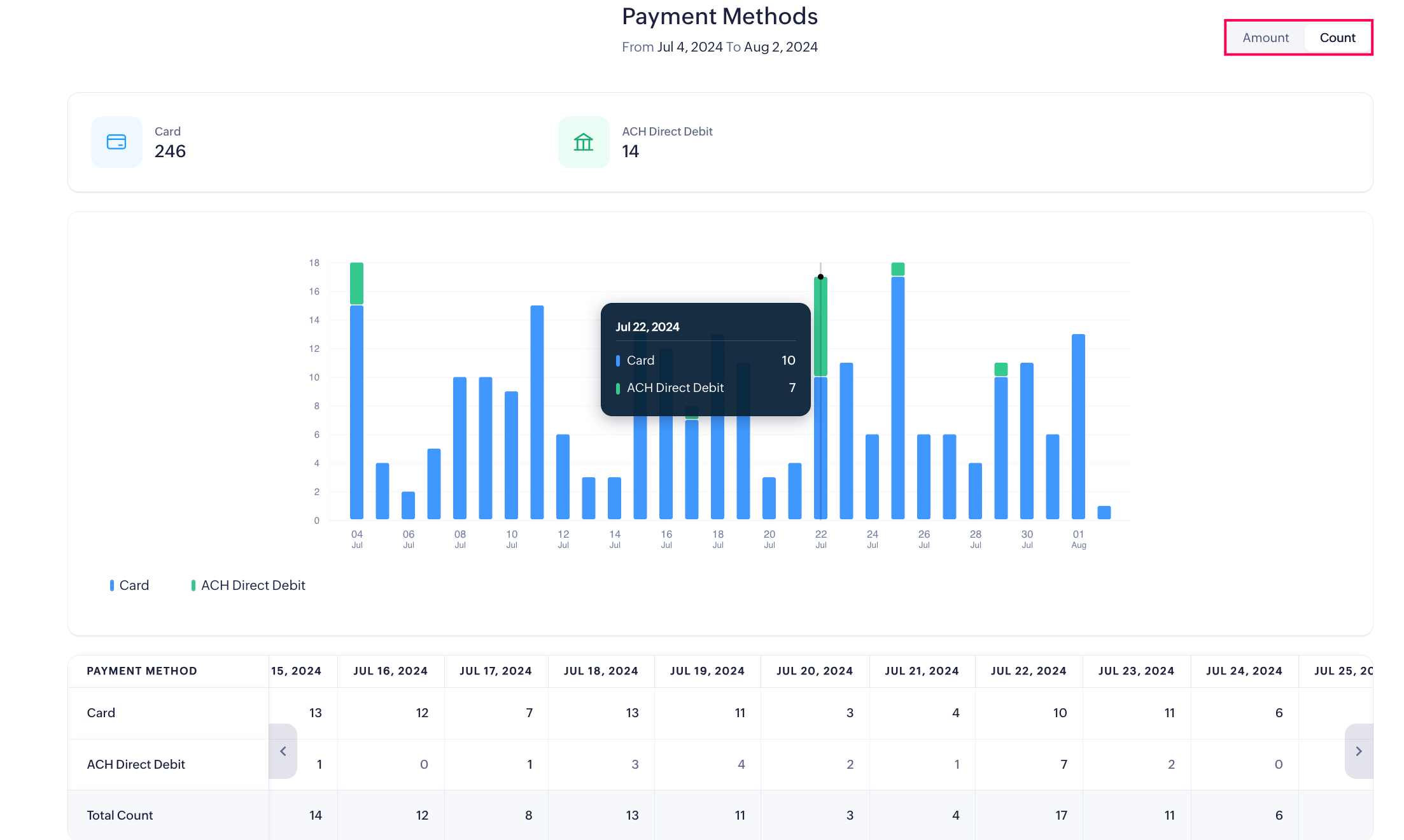Click the small 02 Aug bar
Screen dimensions: 1404x840
(1104, 513)
